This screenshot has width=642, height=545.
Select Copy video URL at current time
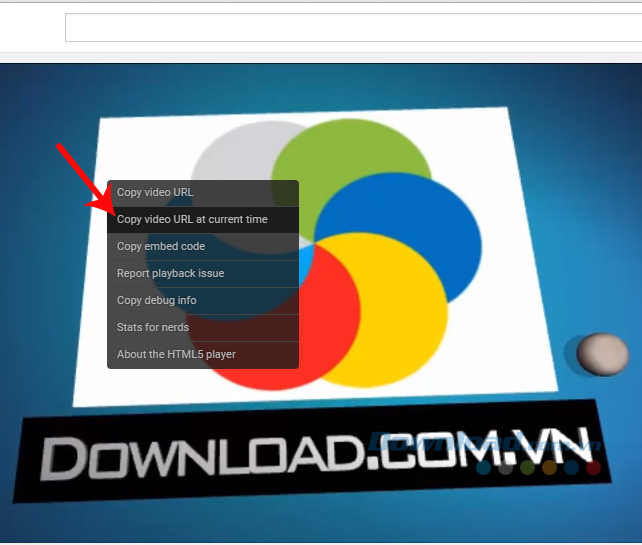(x=203, y=220)
